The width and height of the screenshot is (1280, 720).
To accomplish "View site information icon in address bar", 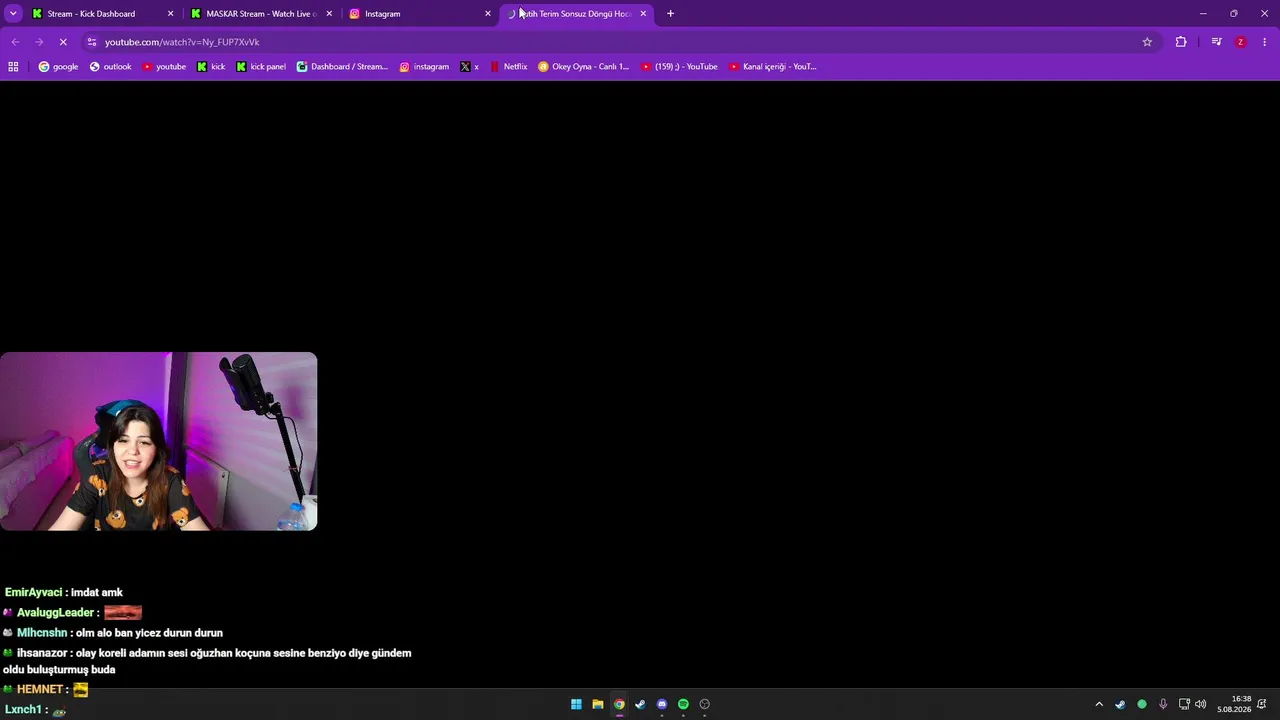I will tap(92, 42).
